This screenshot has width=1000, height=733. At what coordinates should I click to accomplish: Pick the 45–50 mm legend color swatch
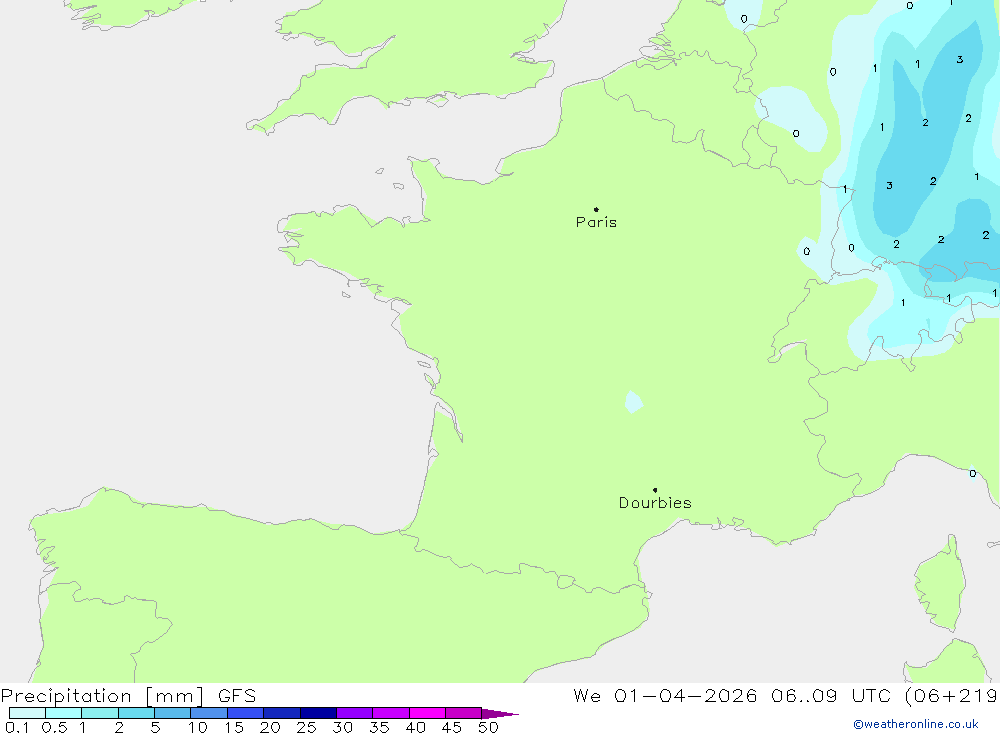(464, 713)
